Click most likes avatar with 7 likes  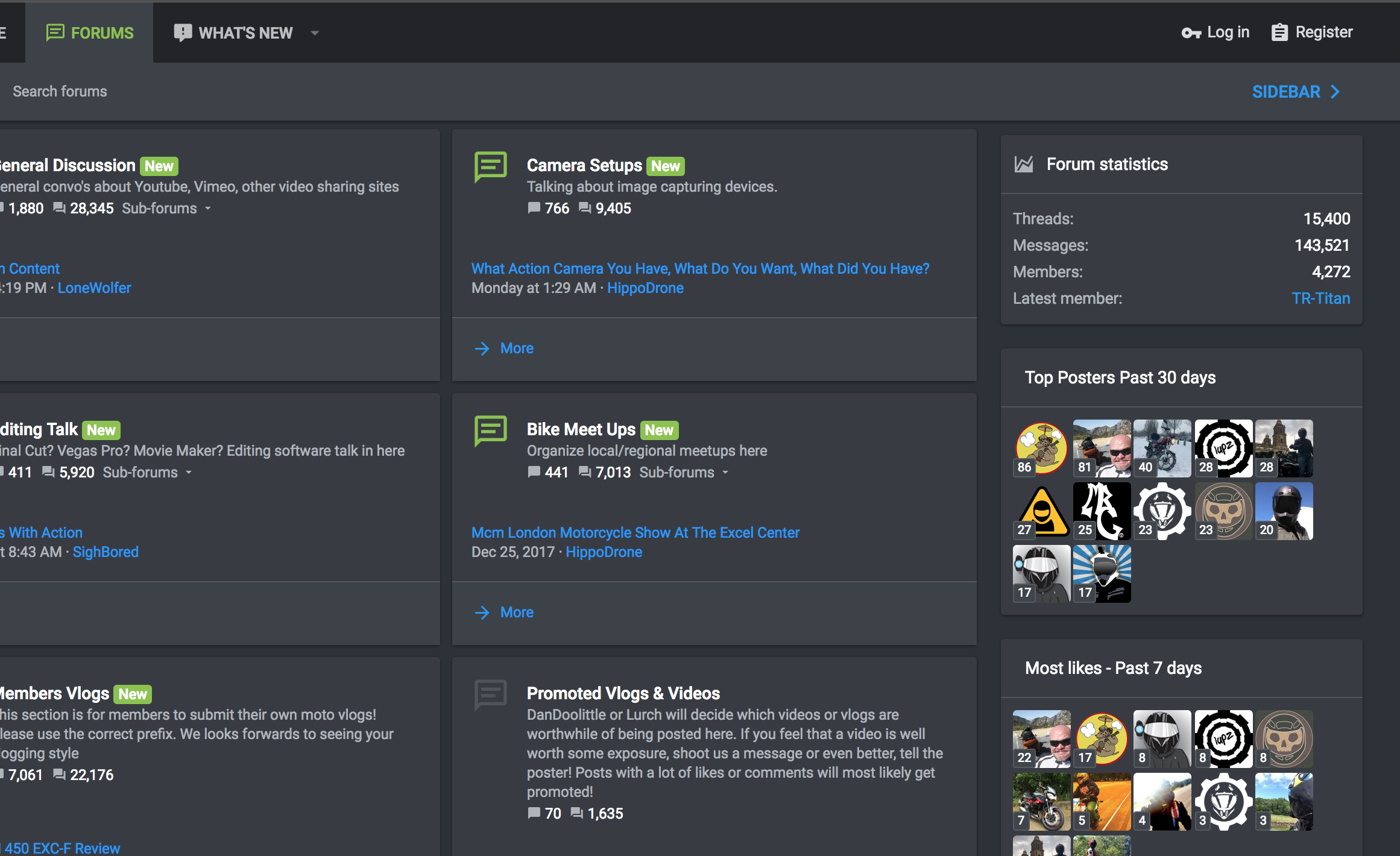pos(1042,802)
